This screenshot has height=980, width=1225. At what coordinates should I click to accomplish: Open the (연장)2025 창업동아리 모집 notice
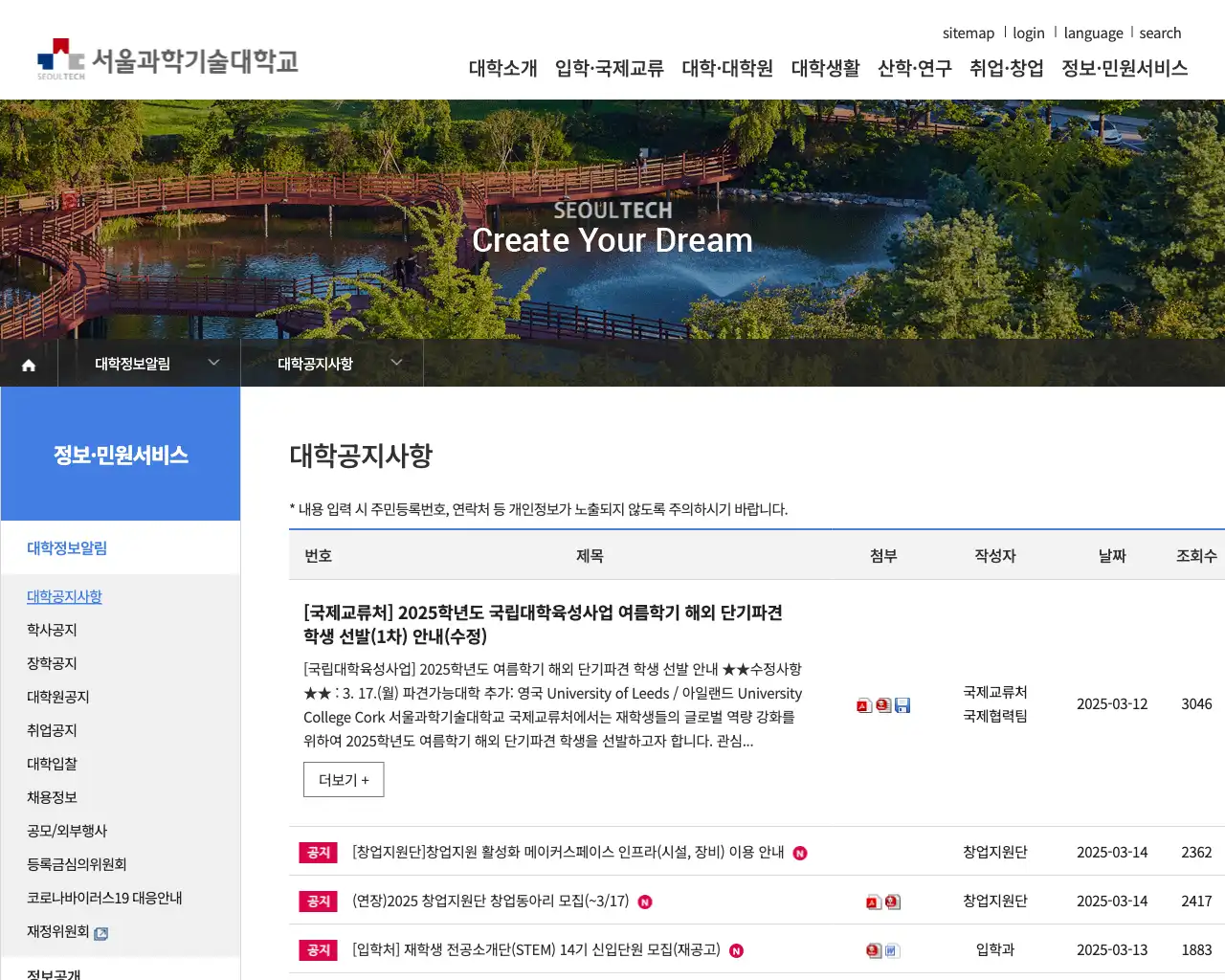click(x=490, y=901)
